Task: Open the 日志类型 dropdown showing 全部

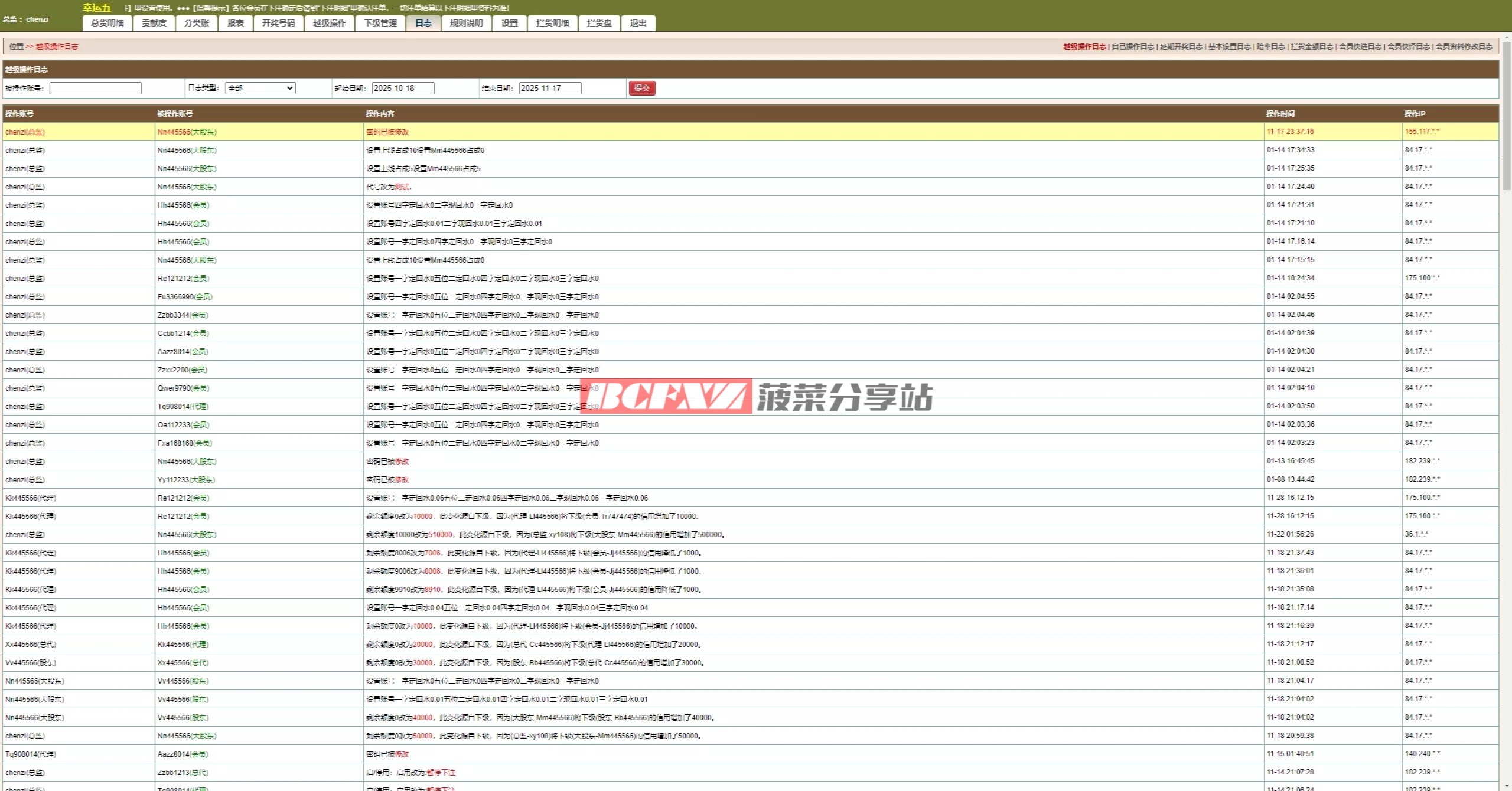Action: click(x=260, y=88)
